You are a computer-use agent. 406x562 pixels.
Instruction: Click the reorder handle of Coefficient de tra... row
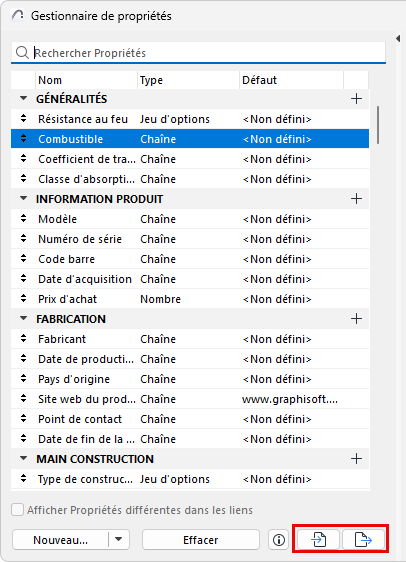tap(24, 158)
